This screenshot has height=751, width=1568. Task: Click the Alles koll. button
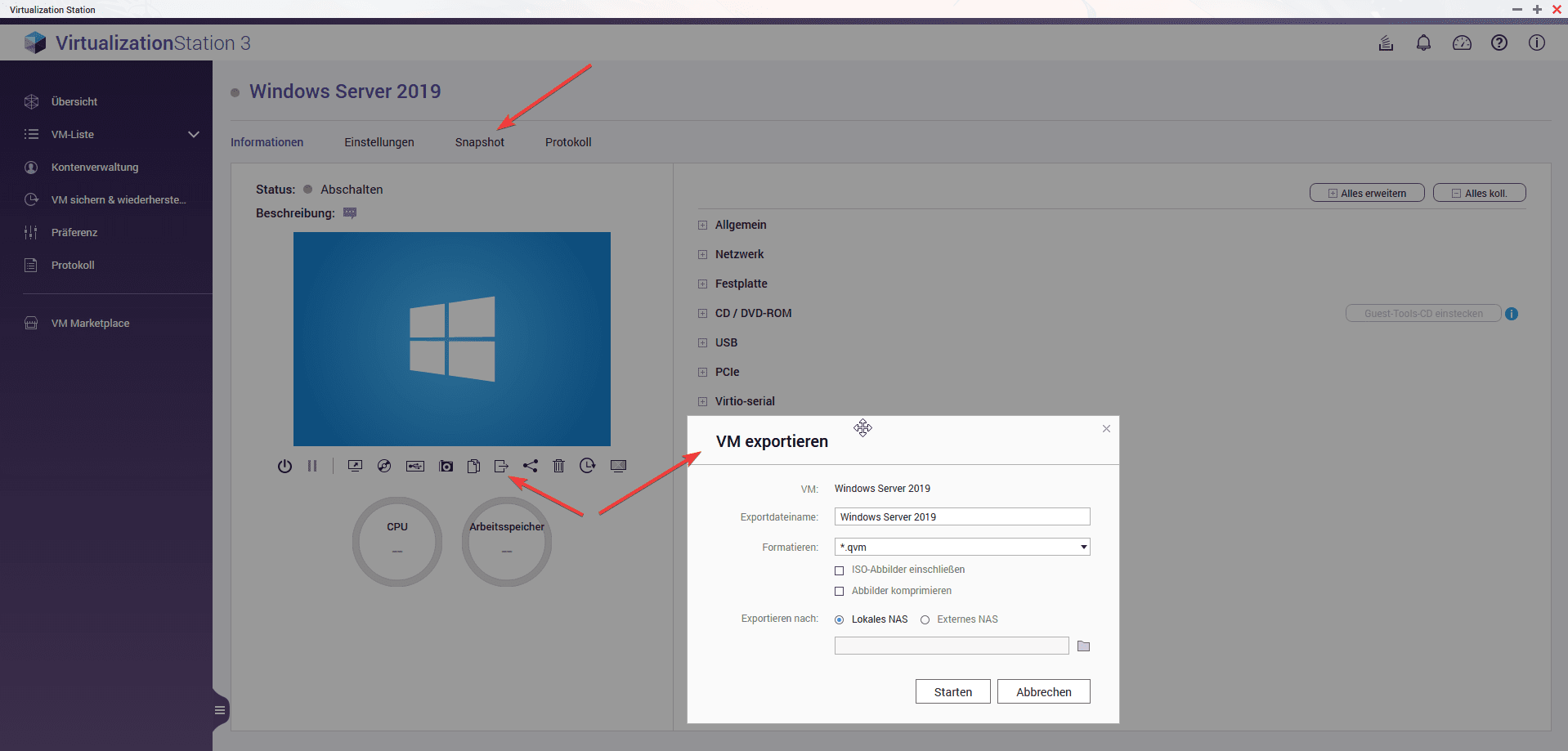[1480, 193]
